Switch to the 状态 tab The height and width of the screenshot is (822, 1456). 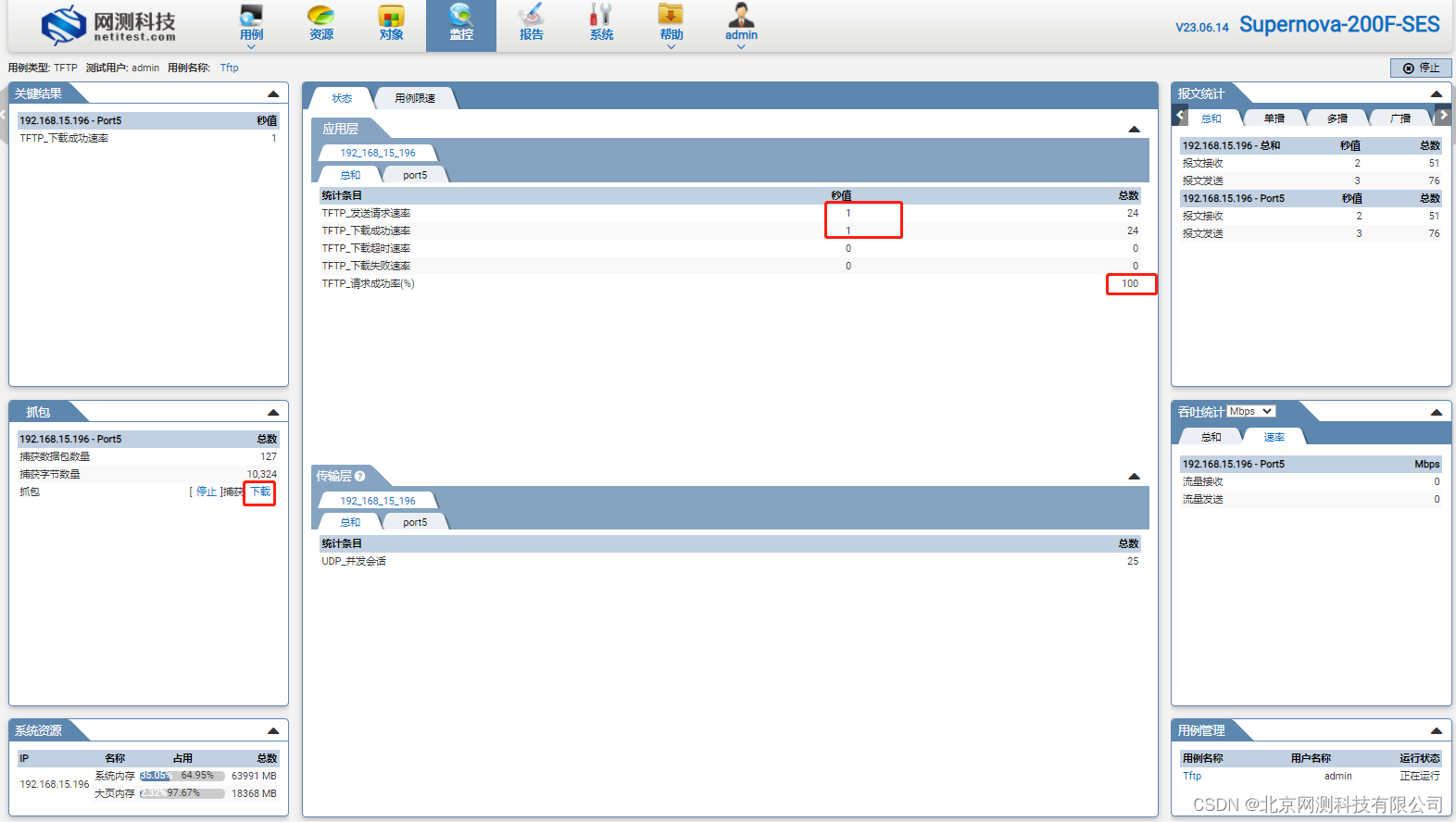pyautogui.click(x=342, y=98)
